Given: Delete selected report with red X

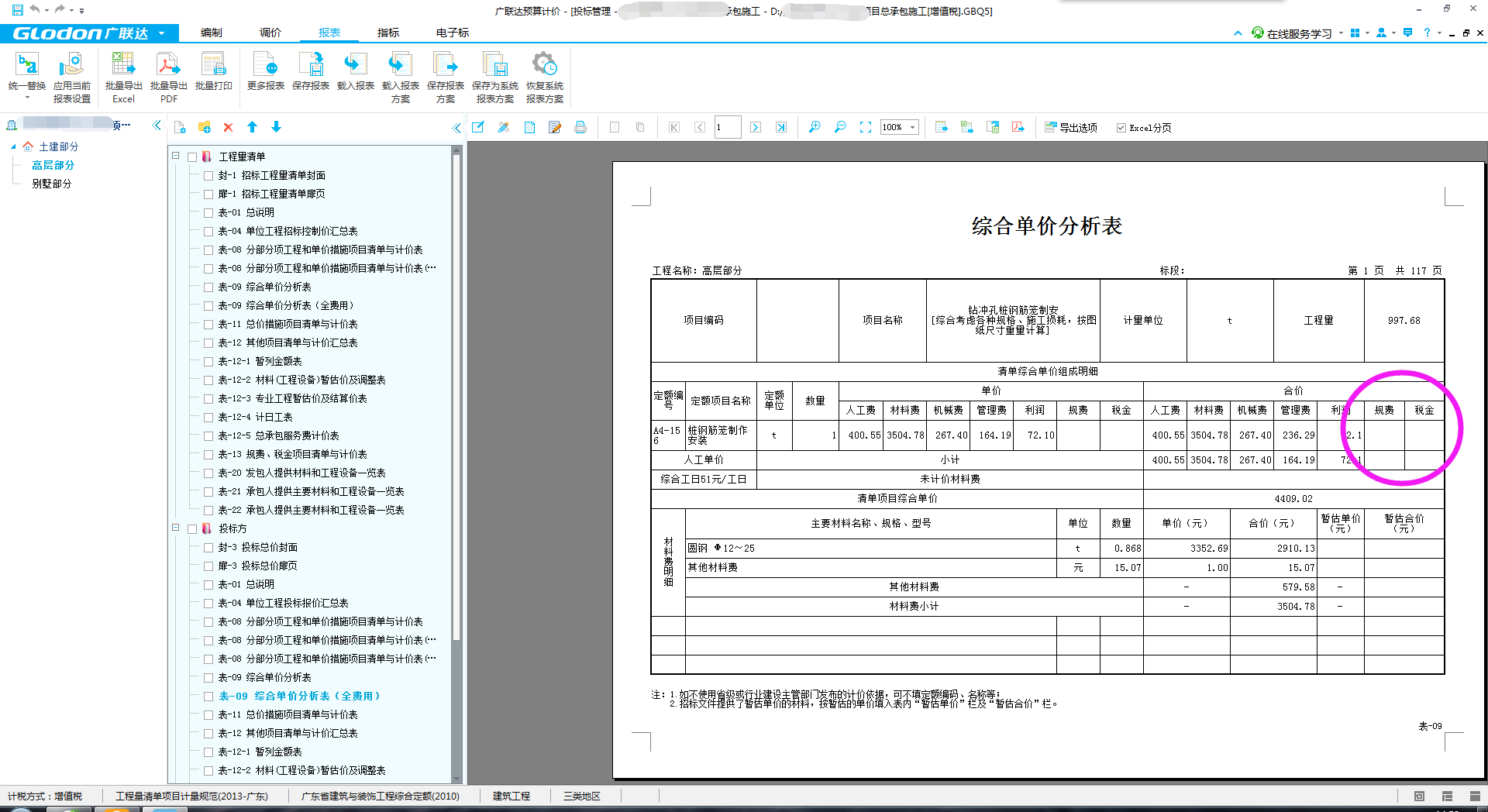Looking at the screenshot, I should click(x=228, y=127).
